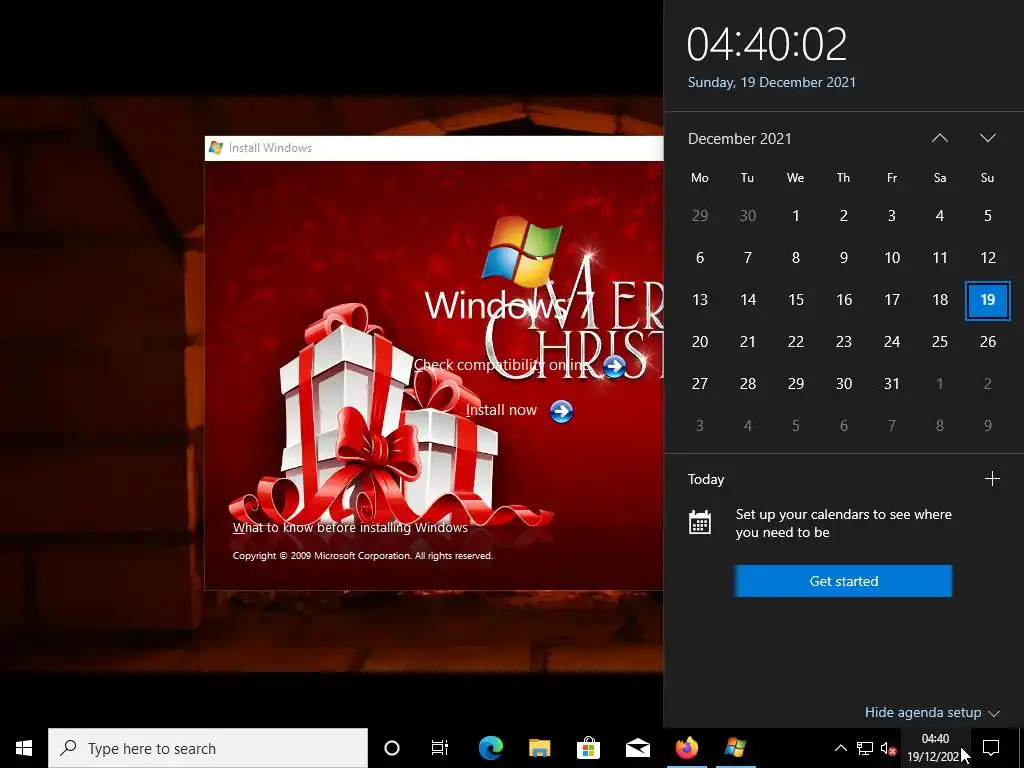Image resolution: width=1024 pixels, height=768 pixels.
Task: Open the Mail app in the taskbar
Action: pyautogui.click(x=637, y=748)
